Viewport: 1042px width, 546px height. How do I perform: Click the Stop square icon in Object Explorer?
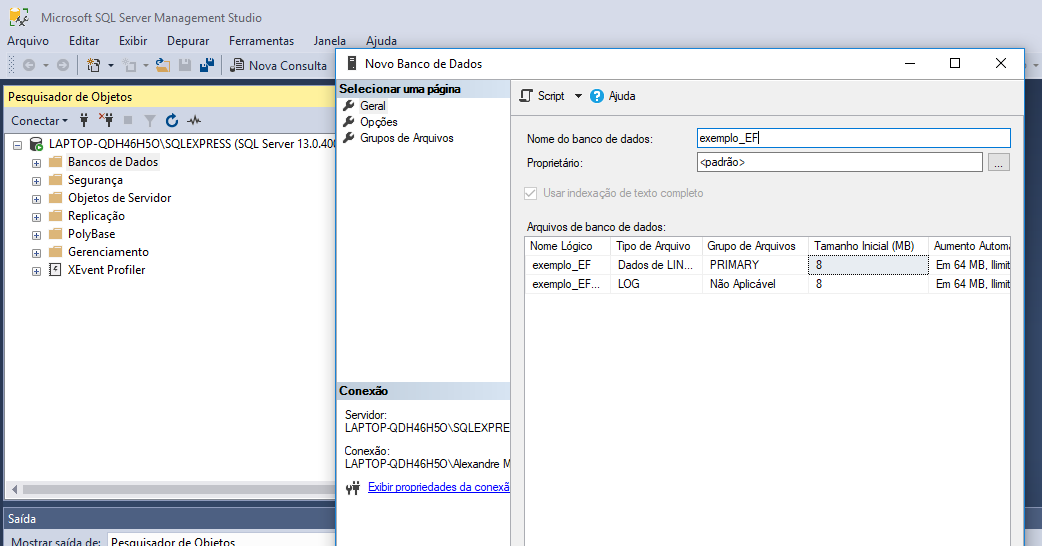[128, 120]
